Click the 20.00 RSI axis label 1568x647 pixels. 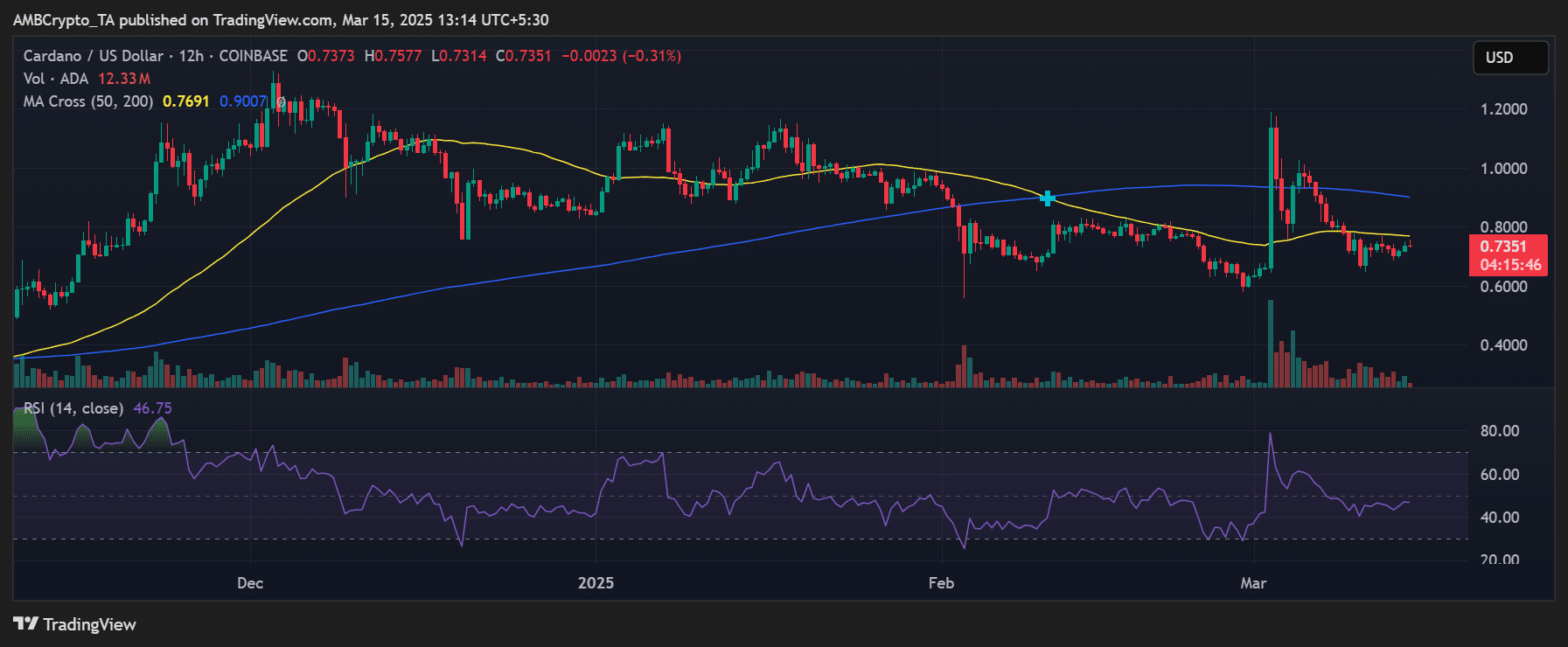click(1500, 559)
